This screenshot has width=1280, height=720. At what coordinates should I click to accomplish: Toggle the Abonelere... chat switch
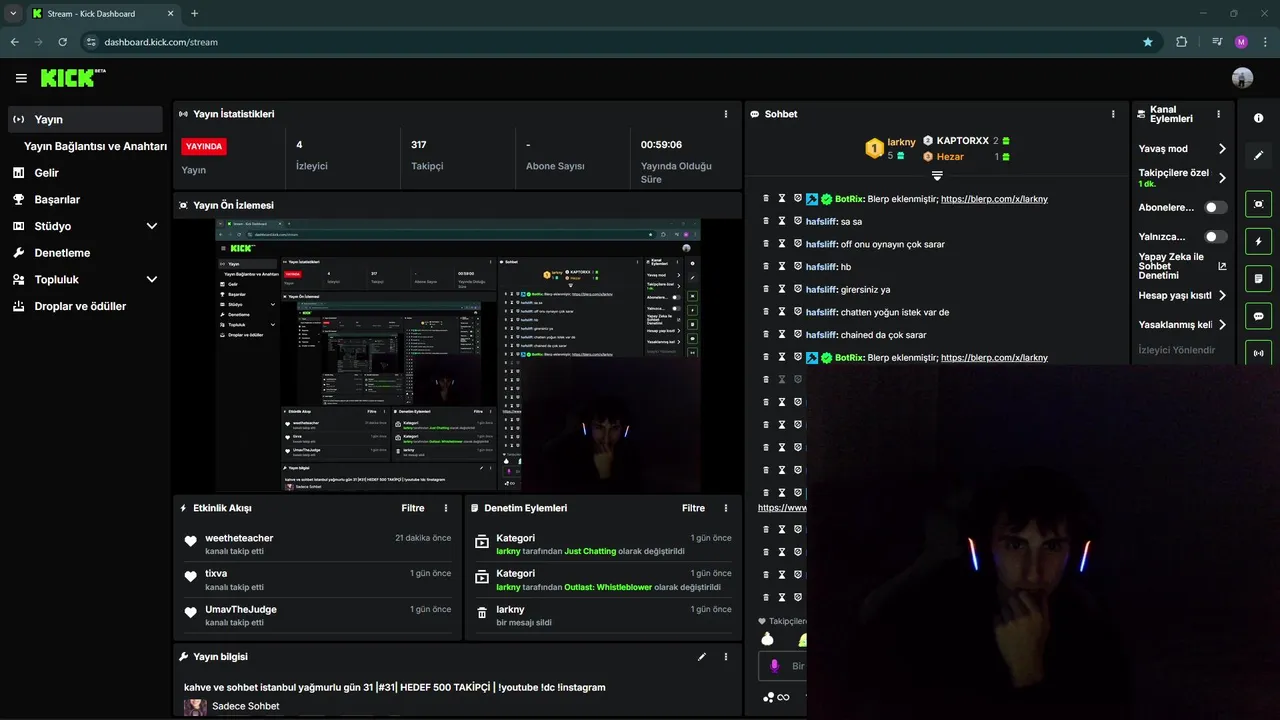(x=1215, y=207)
